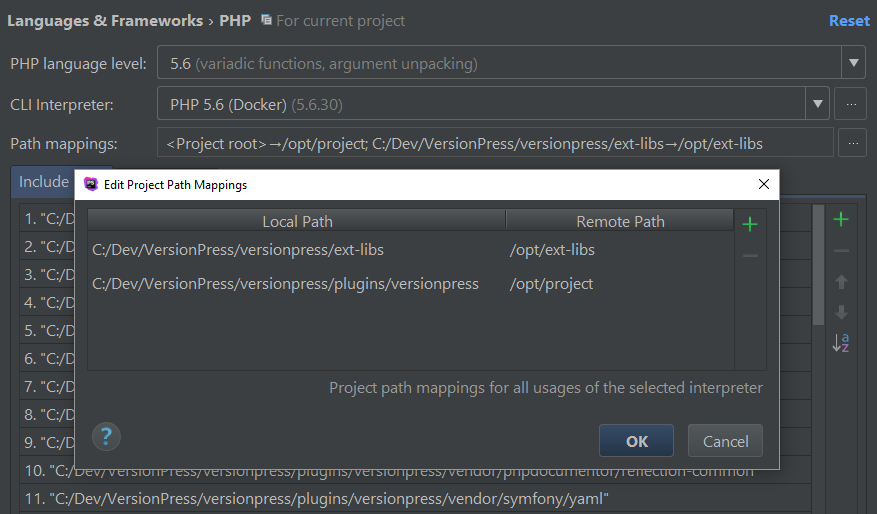Click the Languages & Frameworks breadcrumb

click(x=105, y=21)
